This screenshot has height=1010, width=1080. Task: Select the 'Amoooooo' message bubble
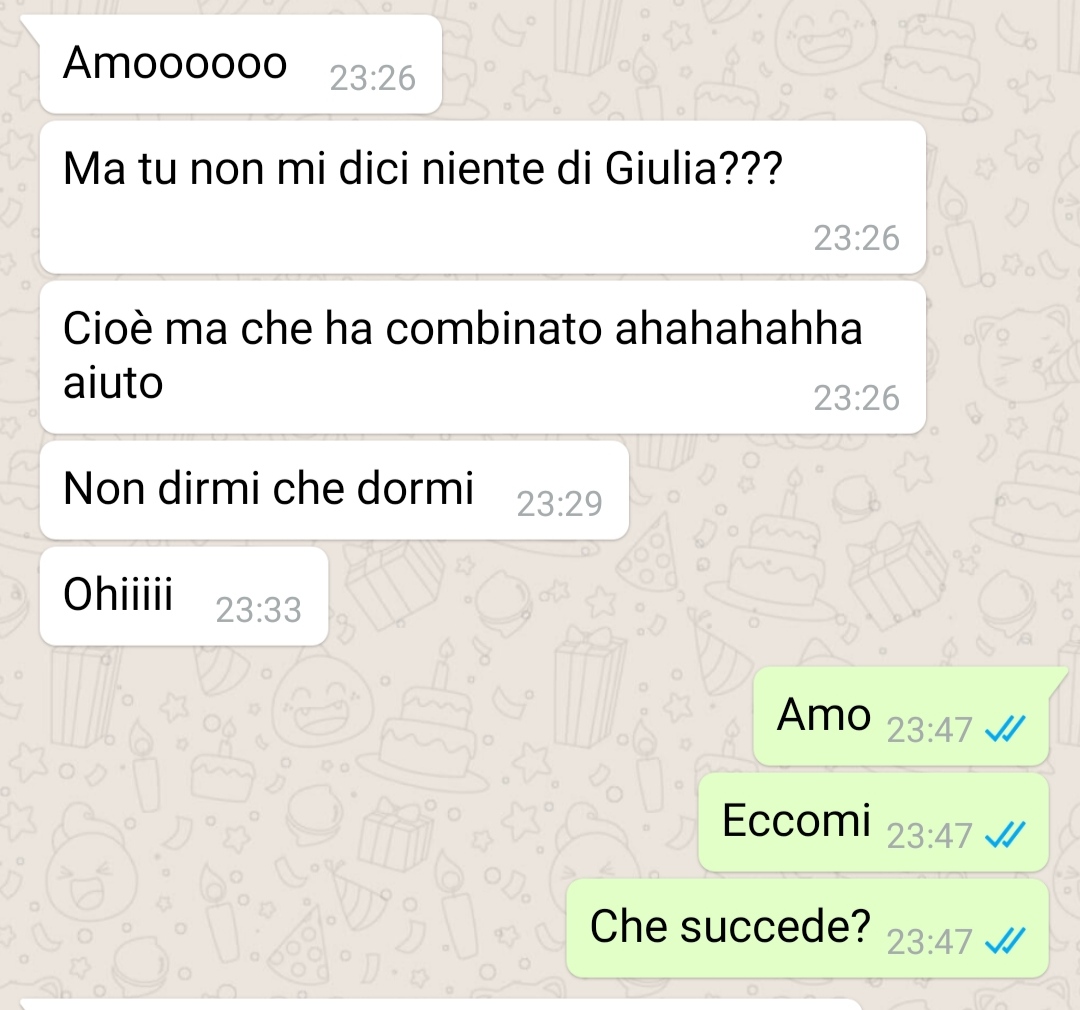click(240, 64)
